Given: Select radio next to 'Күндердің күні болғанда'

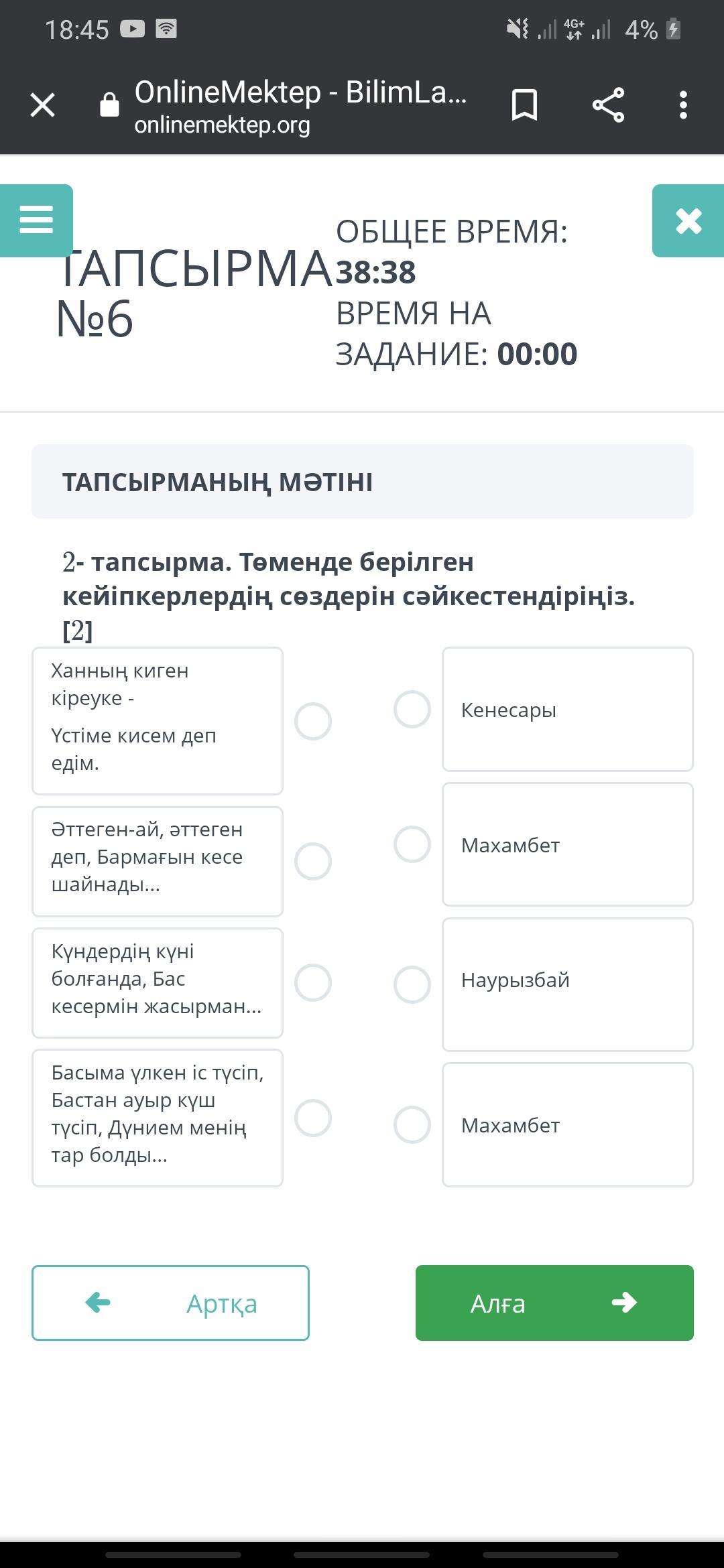Looking at the screenshot, I should click(313, 983).
